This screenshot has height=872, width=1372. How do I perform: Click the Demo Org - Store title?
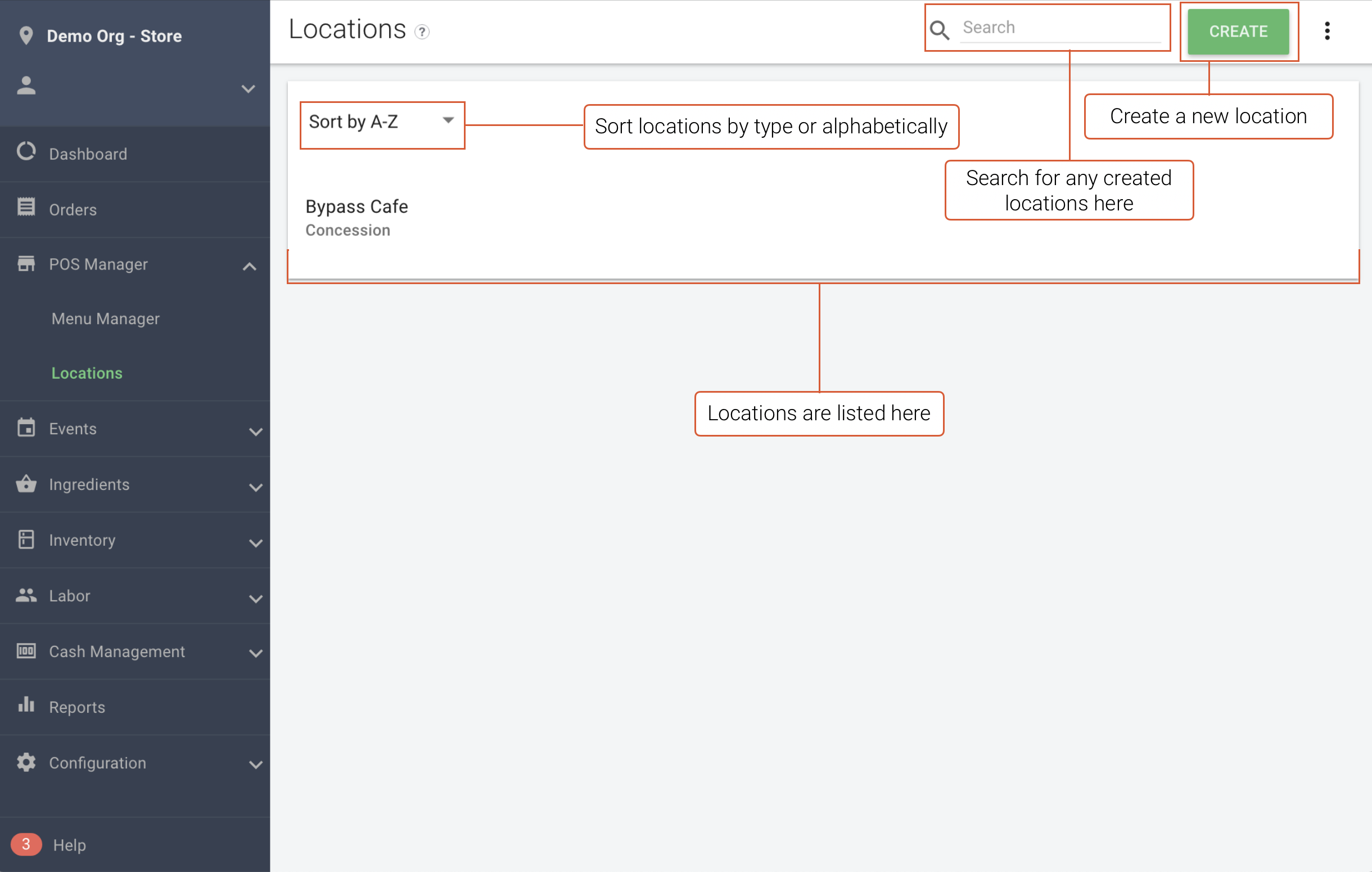(114, 36)
